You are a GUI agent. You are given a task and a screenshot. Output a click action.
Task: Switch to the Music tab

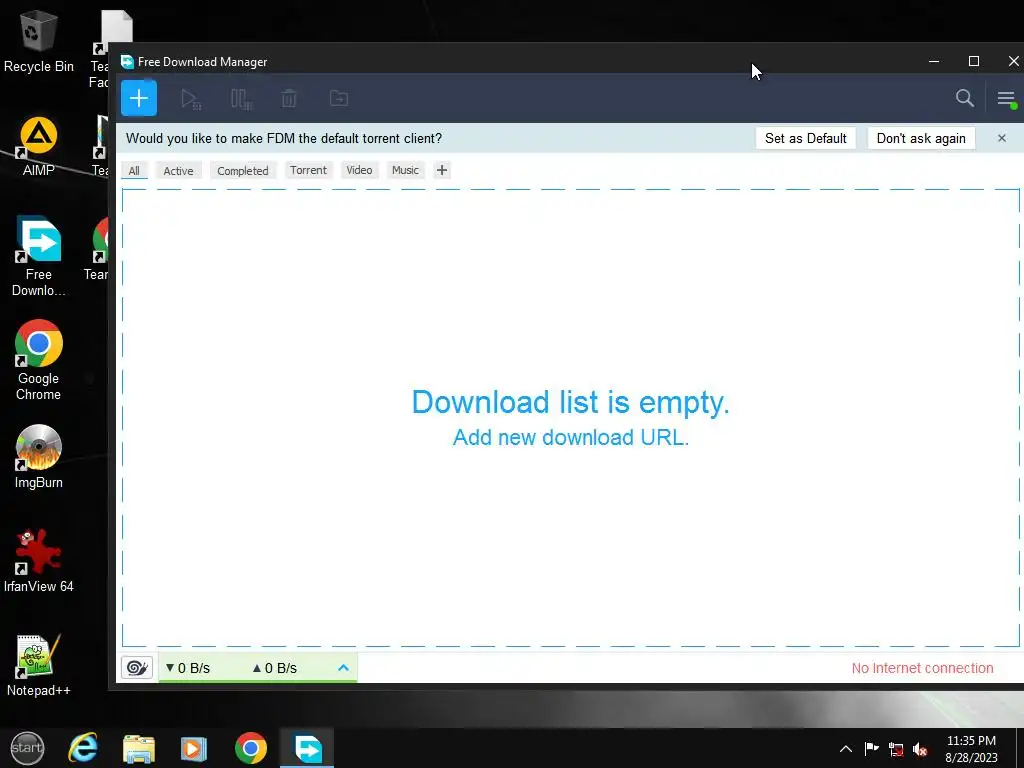coord(405,170)
